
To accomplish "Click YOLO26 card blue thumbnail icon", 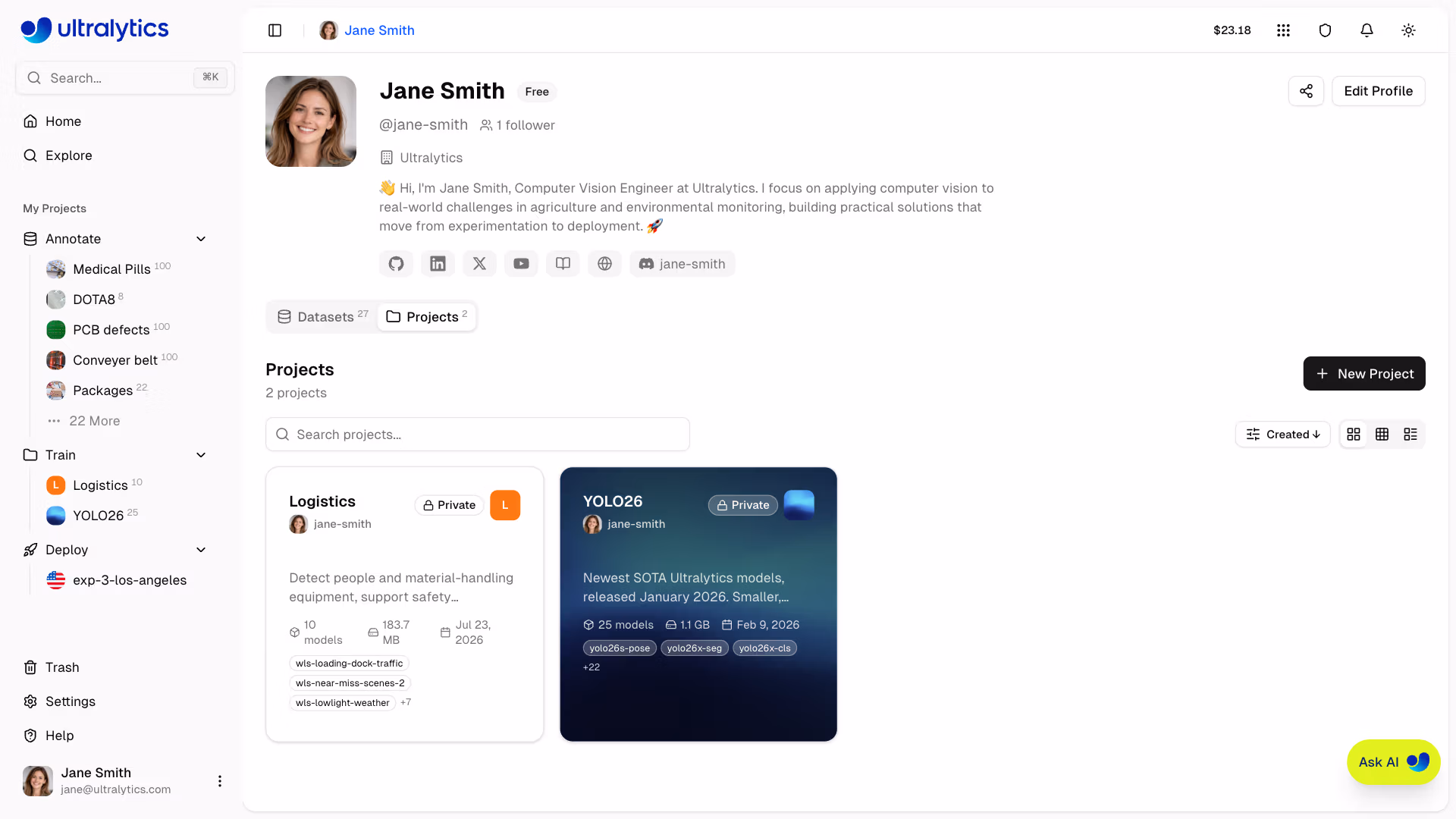I will point(799,505).
